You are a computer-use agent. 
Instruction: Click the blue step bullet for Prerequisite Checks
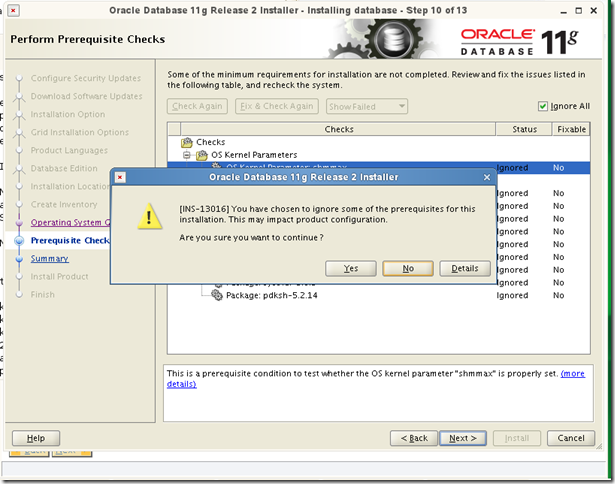click(19, 240)
